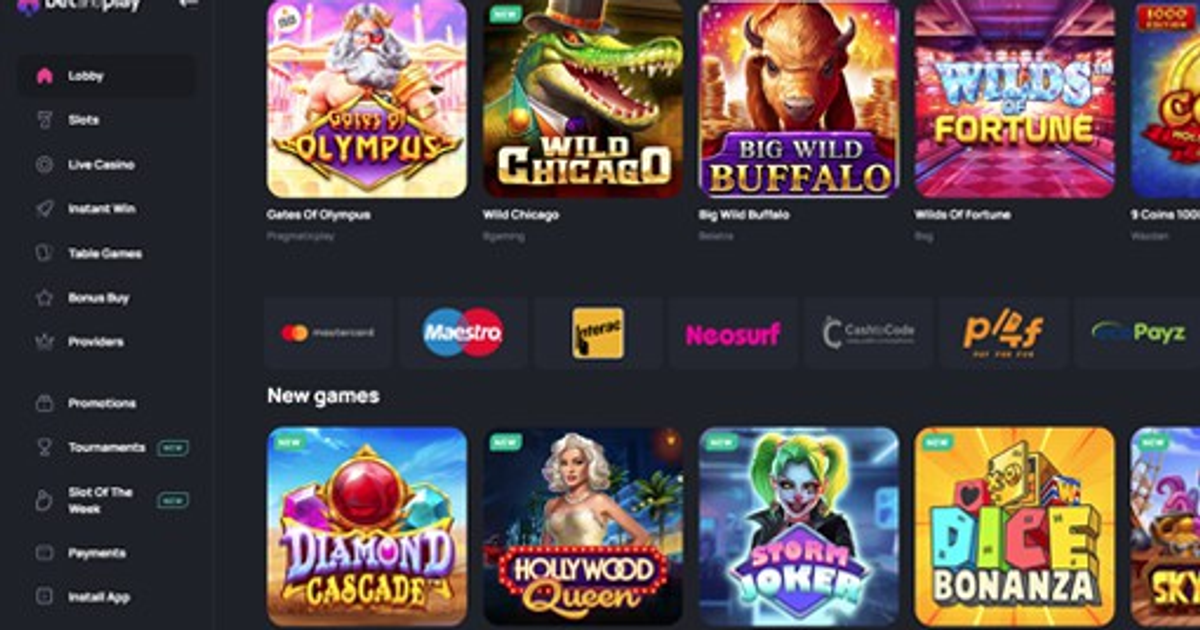This screenshot has width=1200, height=630.
Task: Open the Big Wild Buffalo game tile
Action: point(799,98)
